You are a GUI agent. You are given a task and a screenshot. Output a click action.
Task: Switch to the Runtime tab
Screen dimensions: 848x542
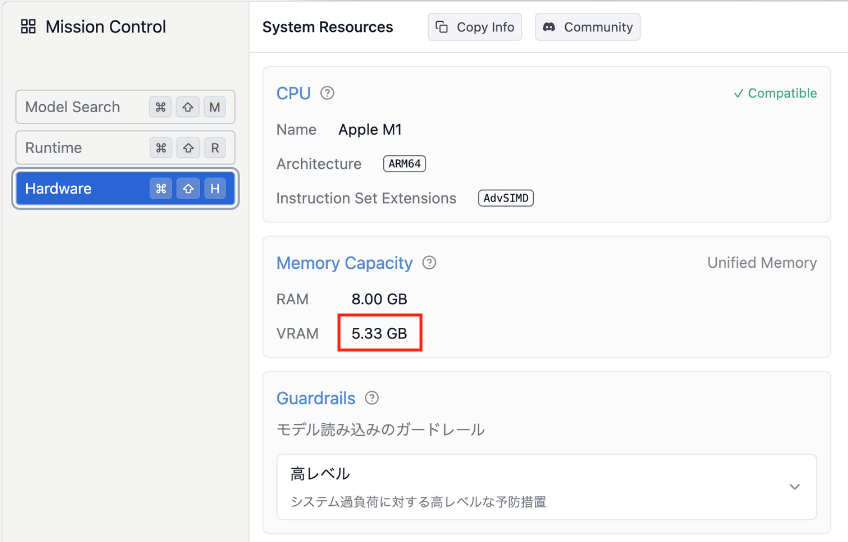pyautogui.click(x=125, y=148)
